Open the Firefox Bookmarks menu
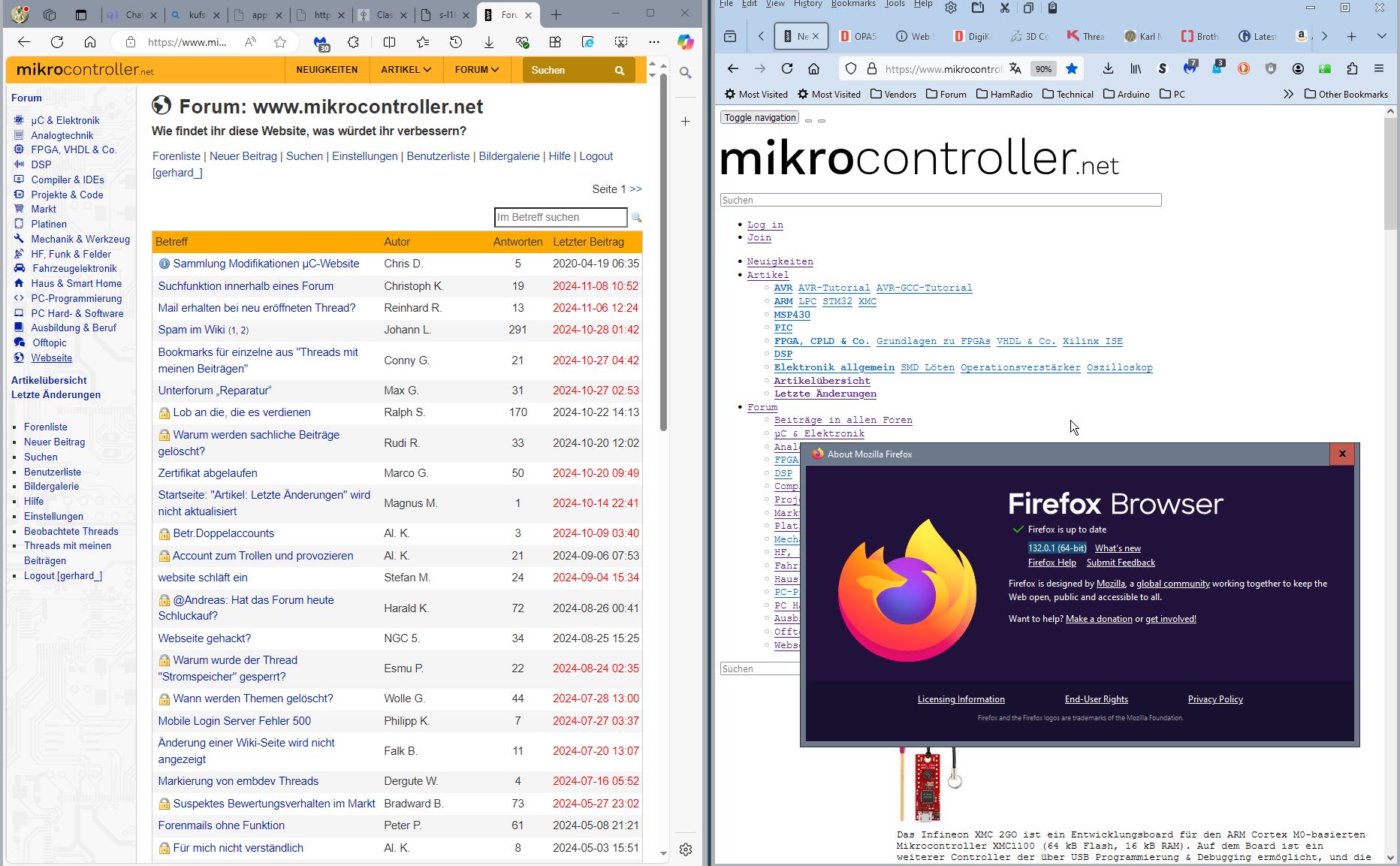1400x866 pixels. click(853, 4)
